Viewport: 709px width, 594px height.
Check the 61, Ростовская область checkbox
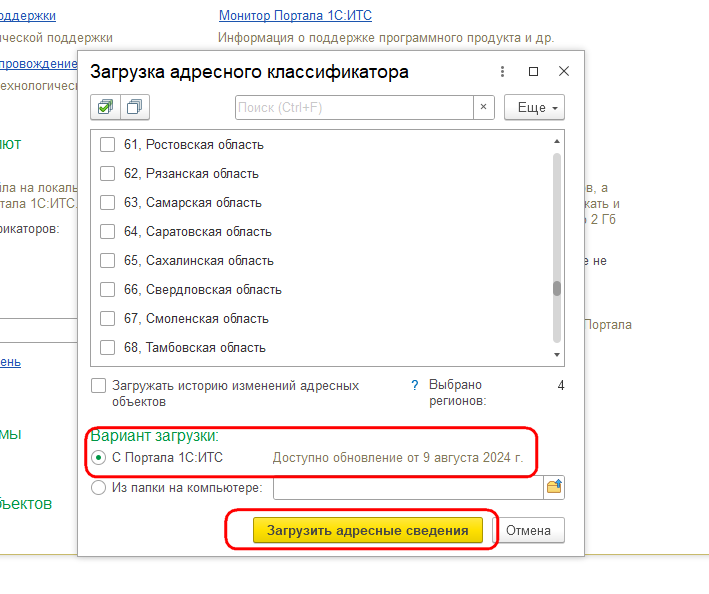[107, 145]
